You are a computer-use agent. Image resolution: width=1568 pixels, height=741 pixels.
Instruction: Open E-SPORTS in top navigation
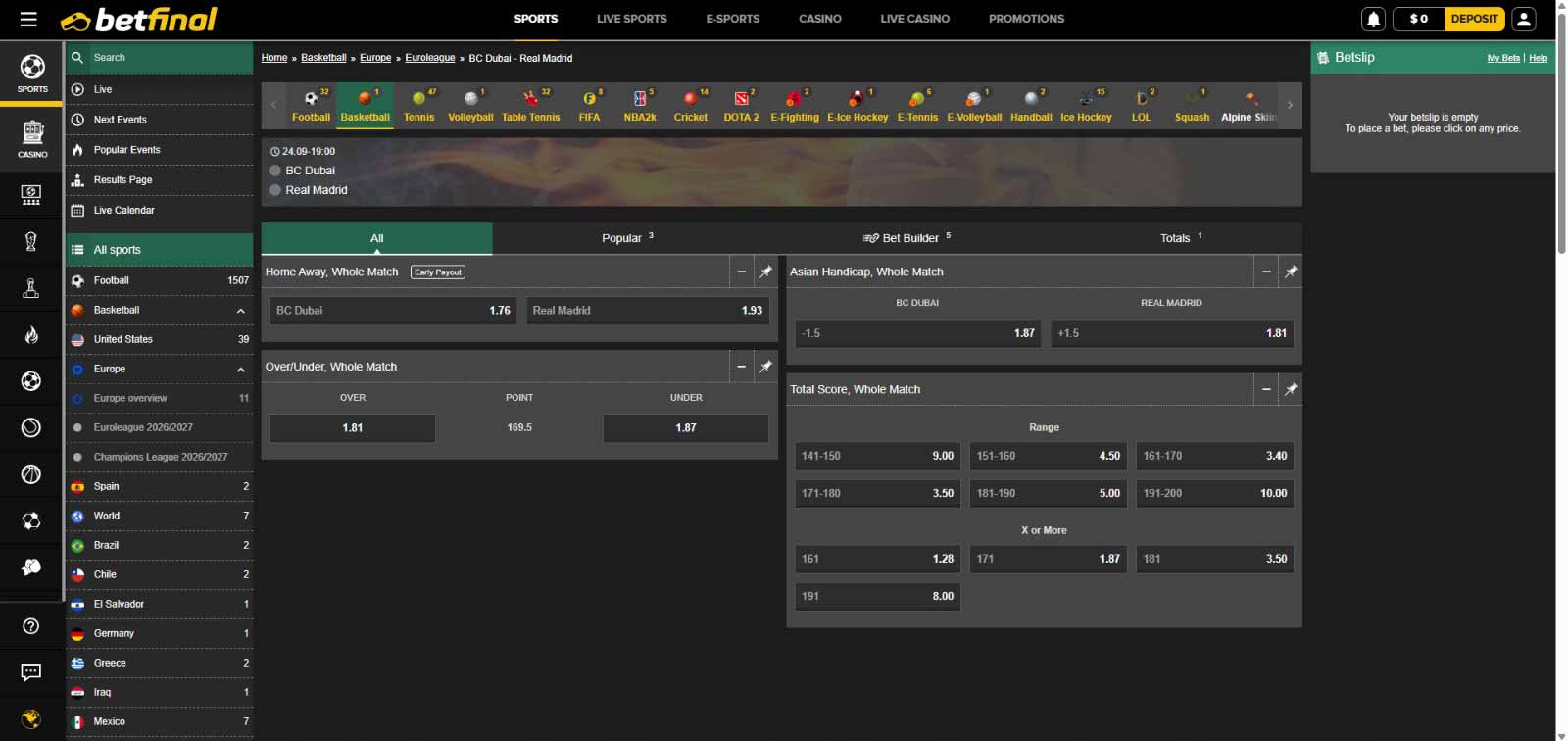tap(733, 19)
